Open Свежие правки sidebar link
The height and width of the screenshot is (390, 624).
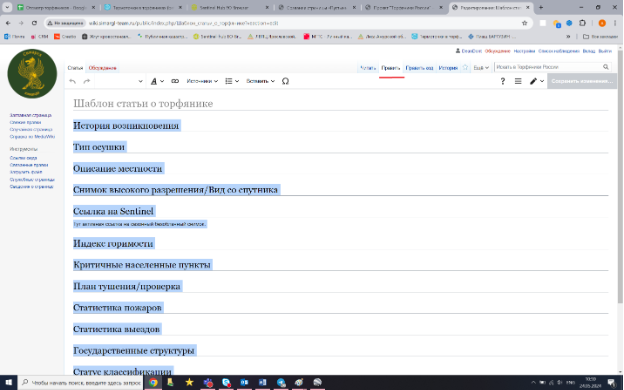click(x=25, y=122)
